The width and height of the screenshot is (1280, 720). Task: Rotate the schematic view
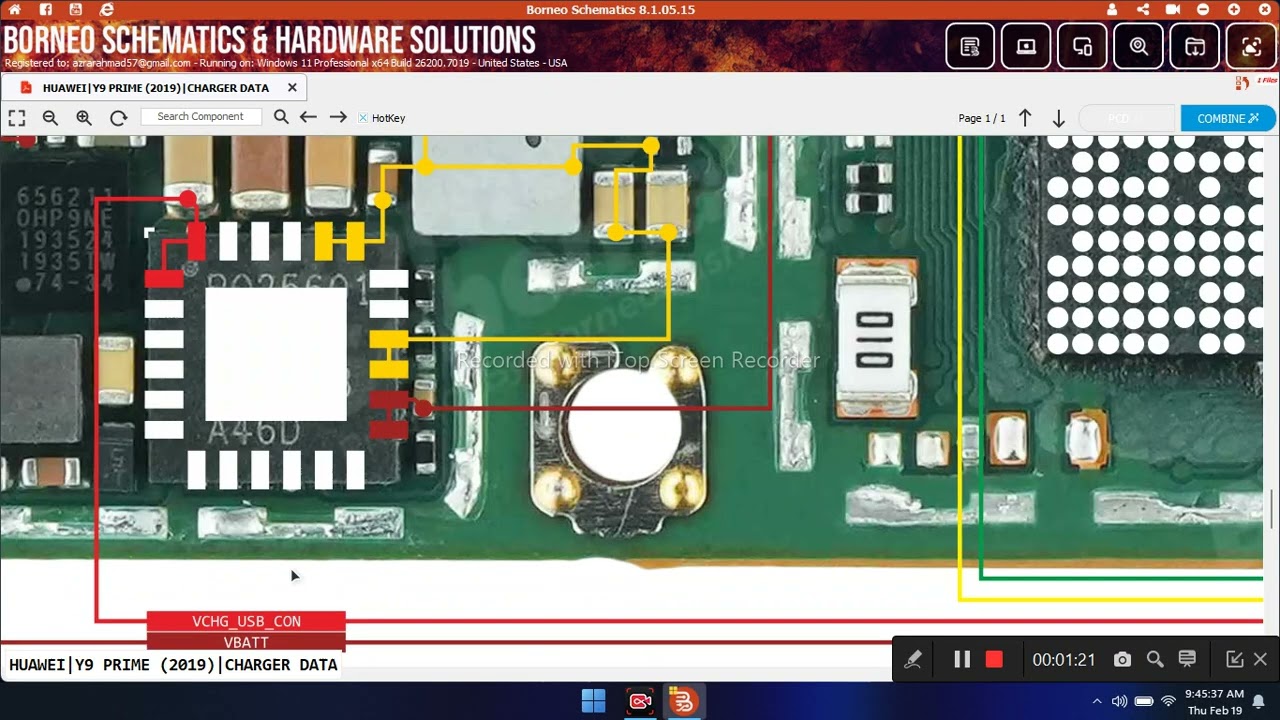click(118, 118)
